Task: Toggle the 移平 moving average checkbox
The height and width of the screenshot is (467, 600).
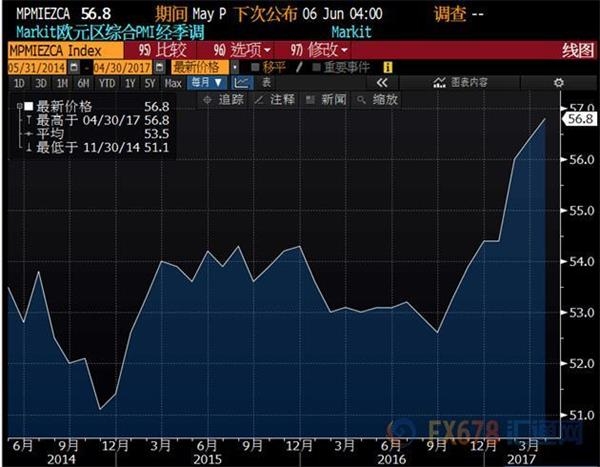Action: pos(255,68)
